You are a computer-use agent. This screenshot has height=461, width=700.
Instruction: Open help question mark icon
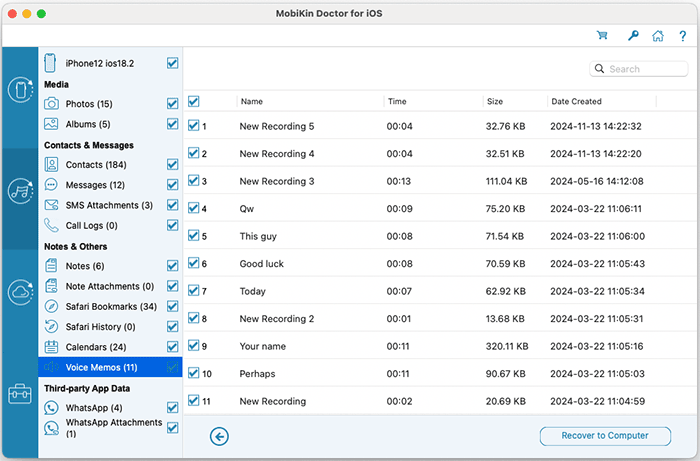(683, 36)
